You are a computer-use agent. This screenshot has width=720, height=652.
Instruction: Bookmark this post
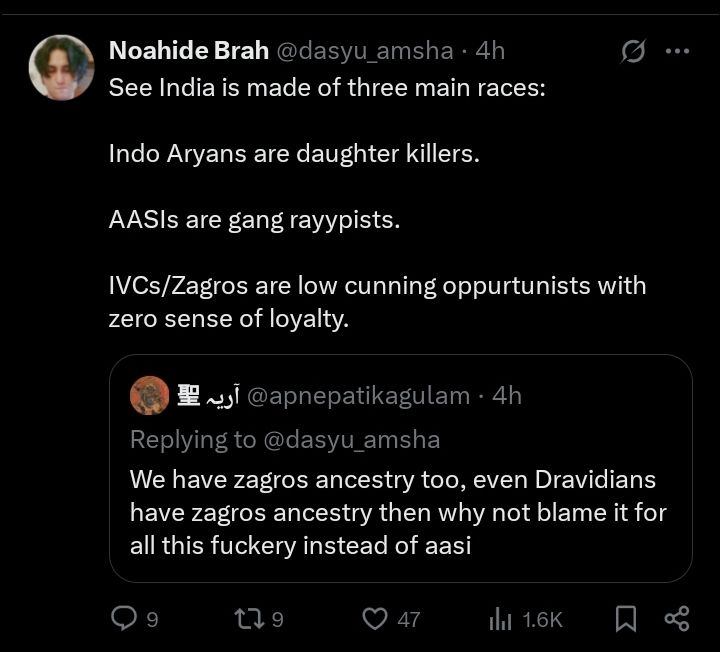(x=626, y=619)
